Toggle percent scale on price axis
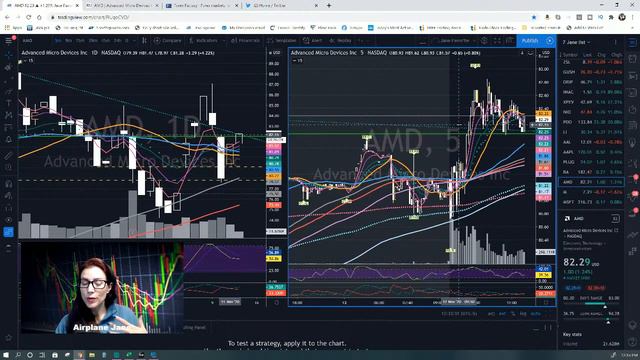 [x=513, y=314]
